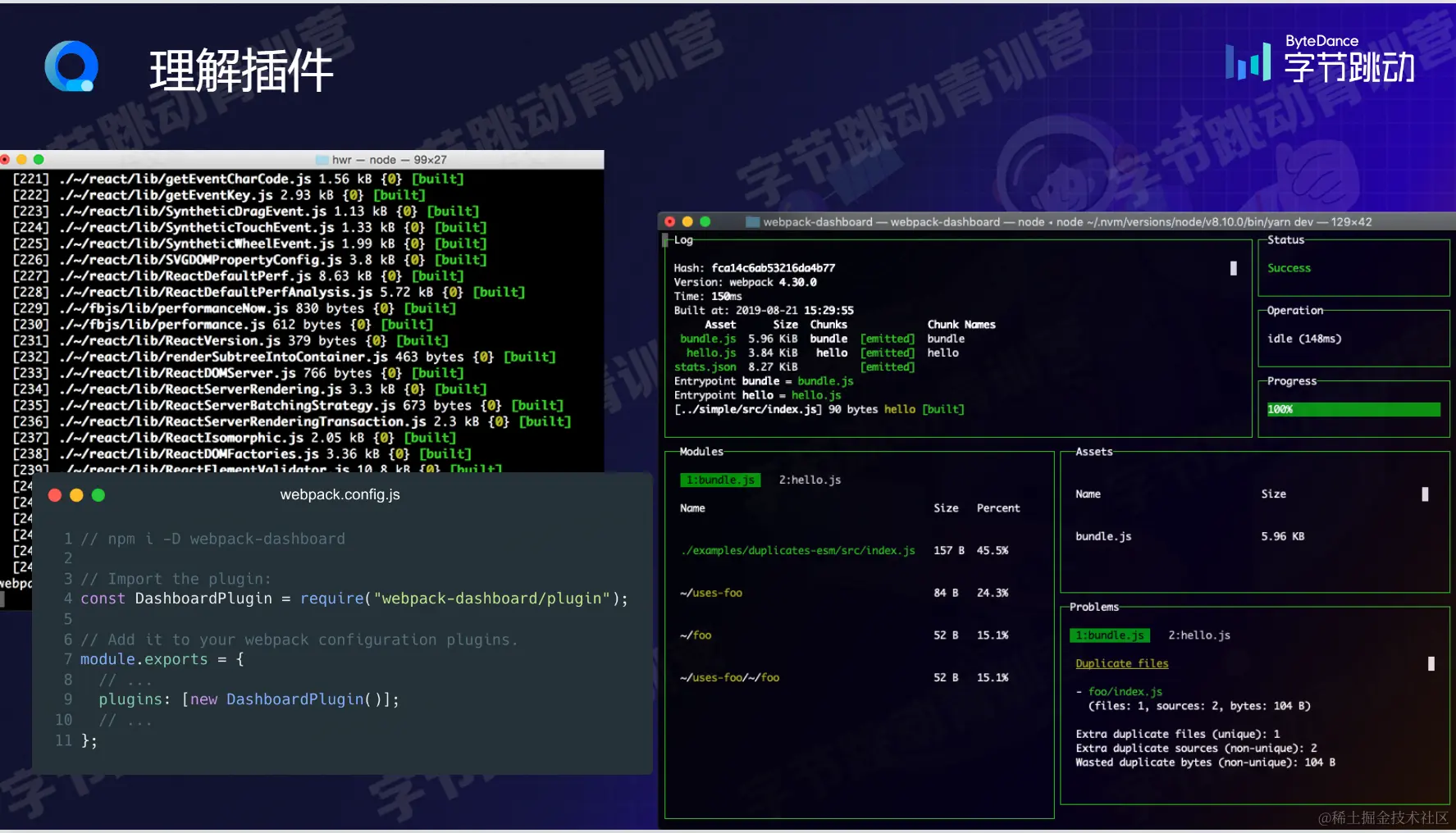1456x833 pixels.
Task: Click the 'Hash: fca14c6ab53216da4b77' line in Log
Action: 755,268
